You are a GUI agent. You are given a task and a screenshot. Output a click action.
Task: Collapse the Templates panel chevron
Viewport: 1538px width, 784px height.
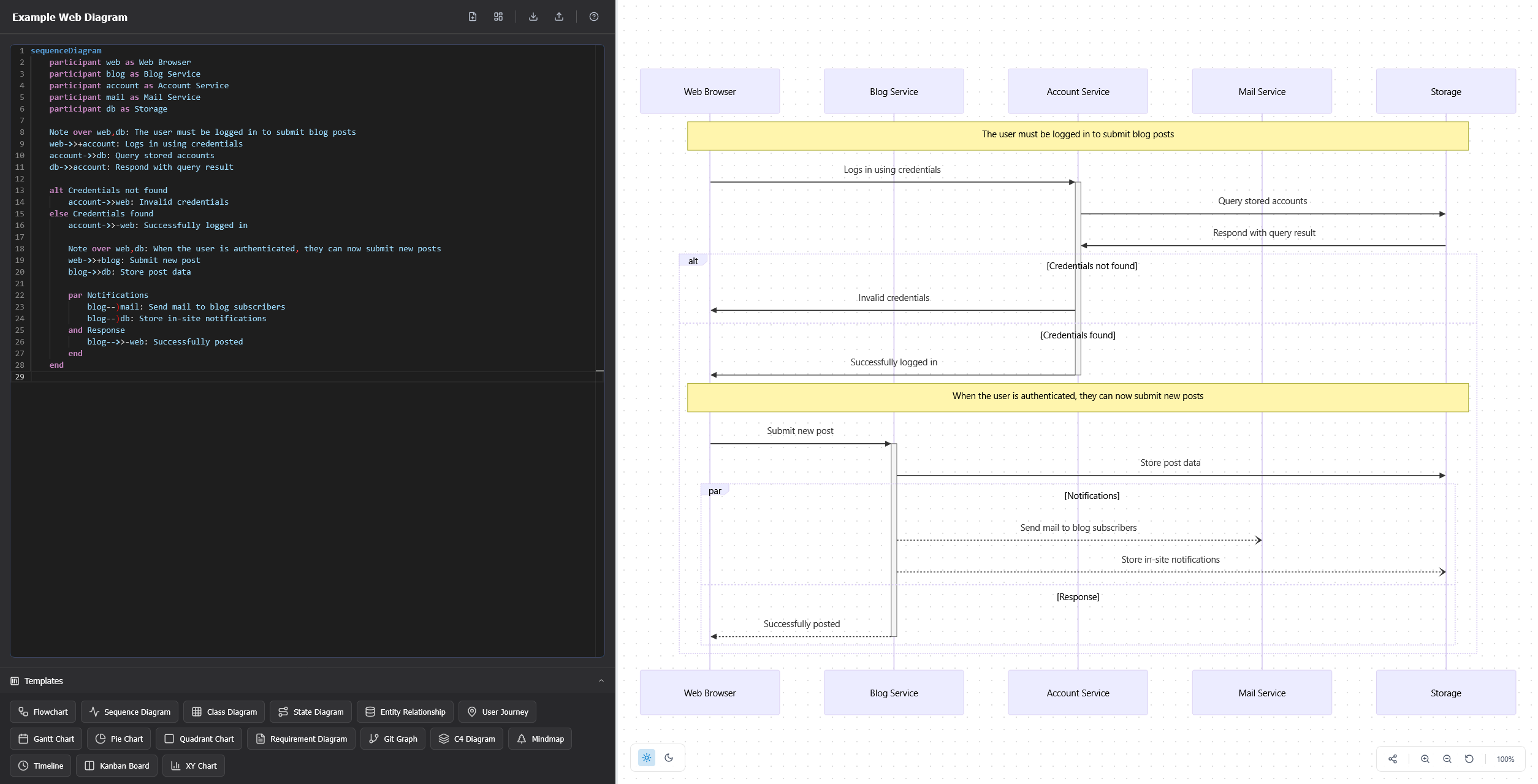(601, 680)
